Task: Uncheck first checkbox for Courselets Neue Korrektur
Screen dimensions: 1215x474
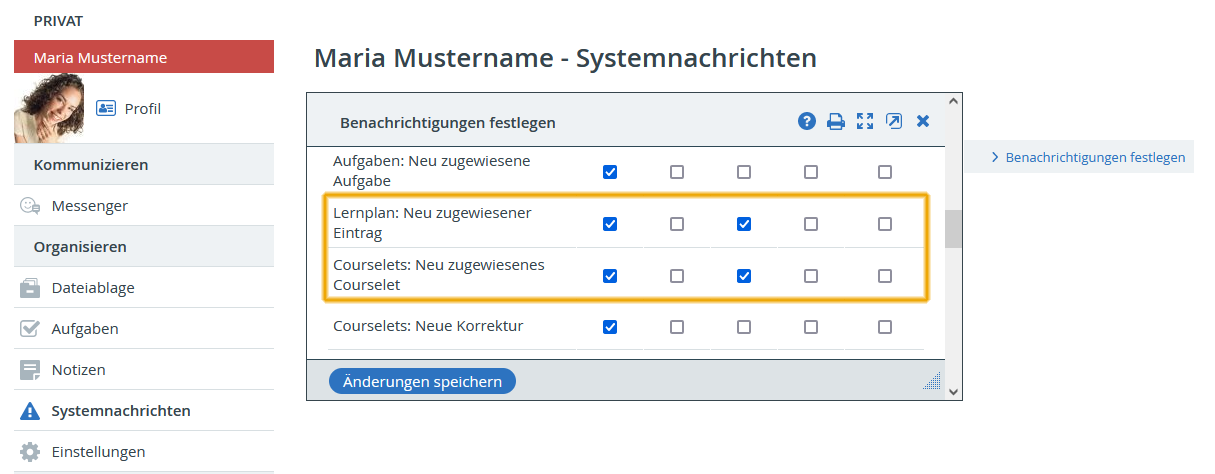Action: click(610, 326)
